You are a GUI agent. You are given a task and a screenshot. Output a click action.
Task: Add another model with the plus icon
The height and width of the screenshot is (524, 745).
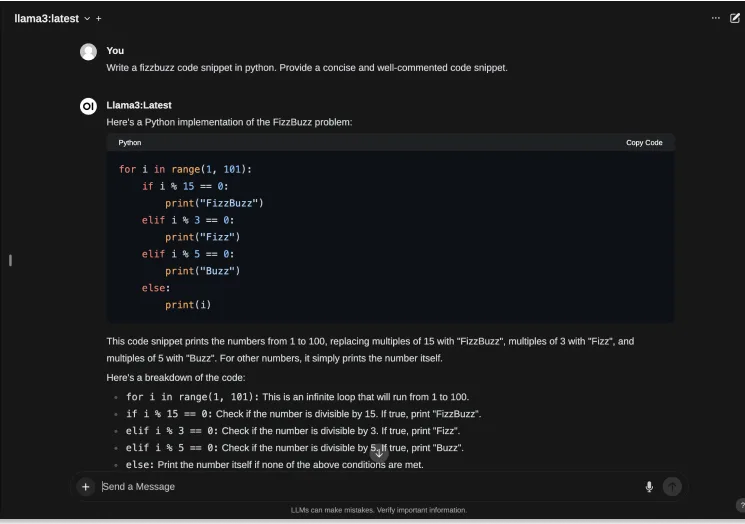pyautogui.click(x=98, y=19)
